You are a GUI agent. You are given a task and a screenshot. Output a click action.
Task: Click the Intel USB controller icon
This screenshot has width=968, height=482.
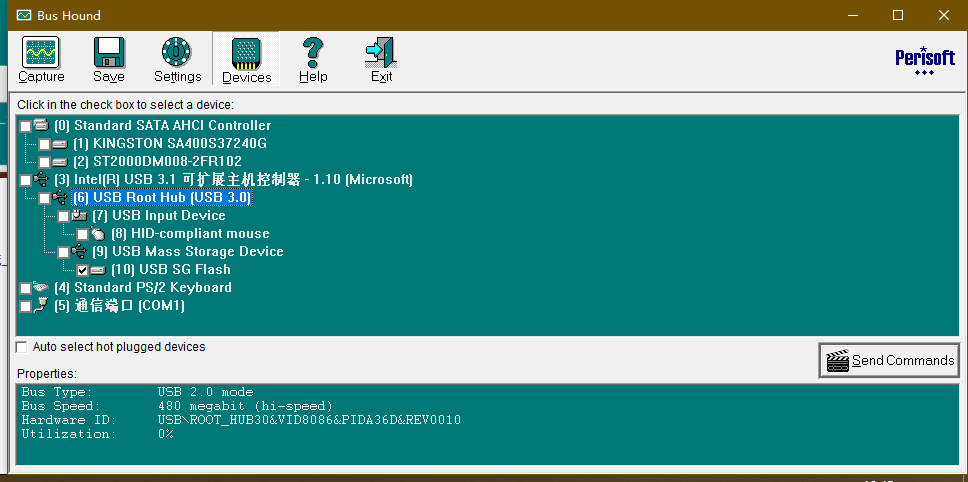(41, 180)
